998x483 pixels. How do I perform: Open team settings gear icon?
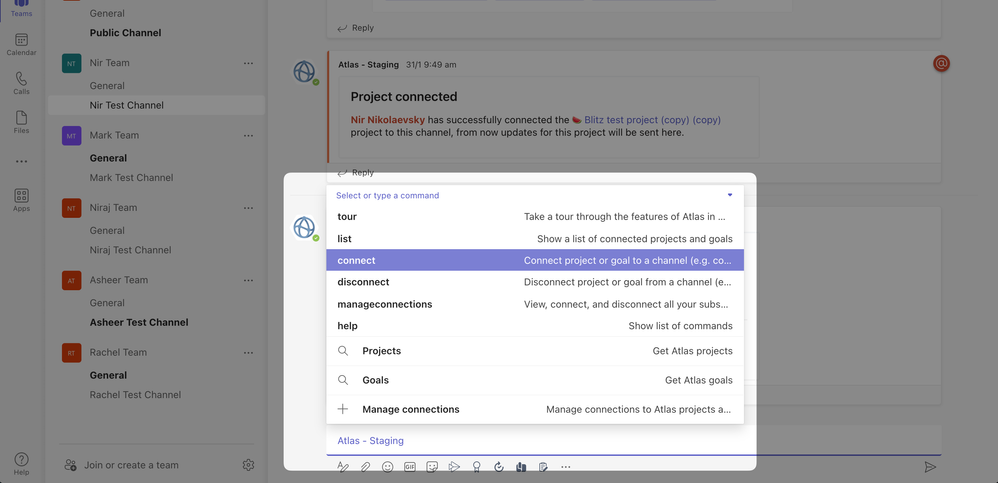pos(248,465)
